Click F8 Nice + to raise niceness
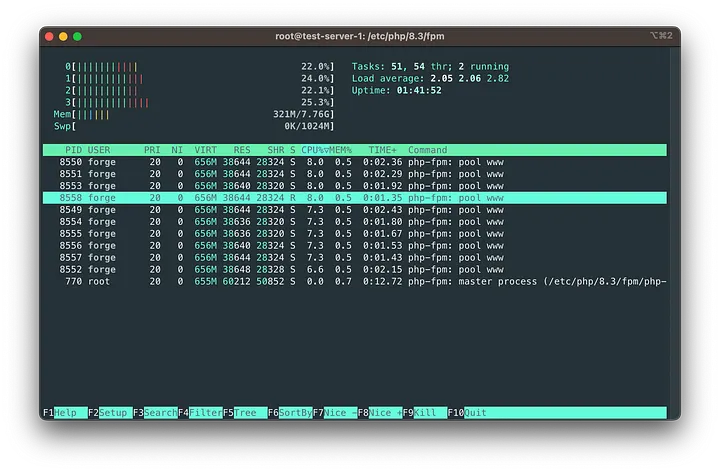 (x=380, y=412)
